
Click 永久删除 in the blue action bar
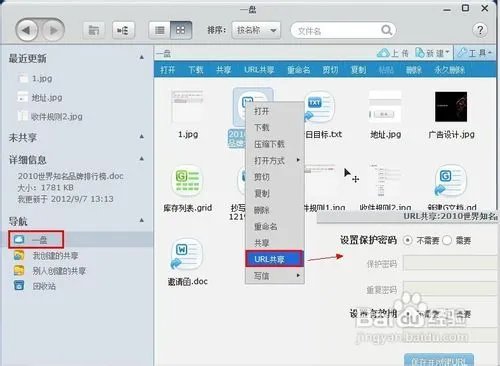pyautogui.click(x=449, y=70)
